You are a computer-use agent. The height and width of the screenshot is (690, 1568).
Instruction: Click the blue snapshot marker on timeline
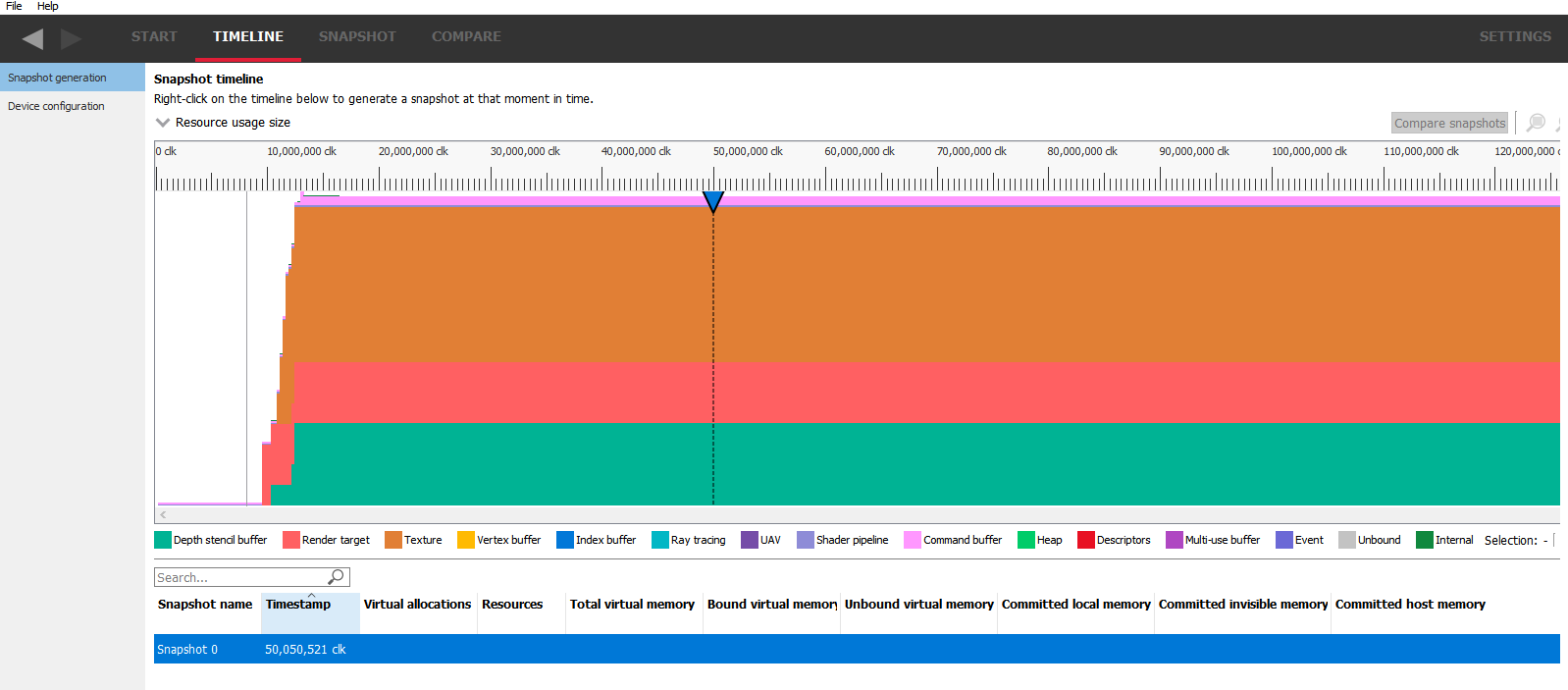point(713,201)
